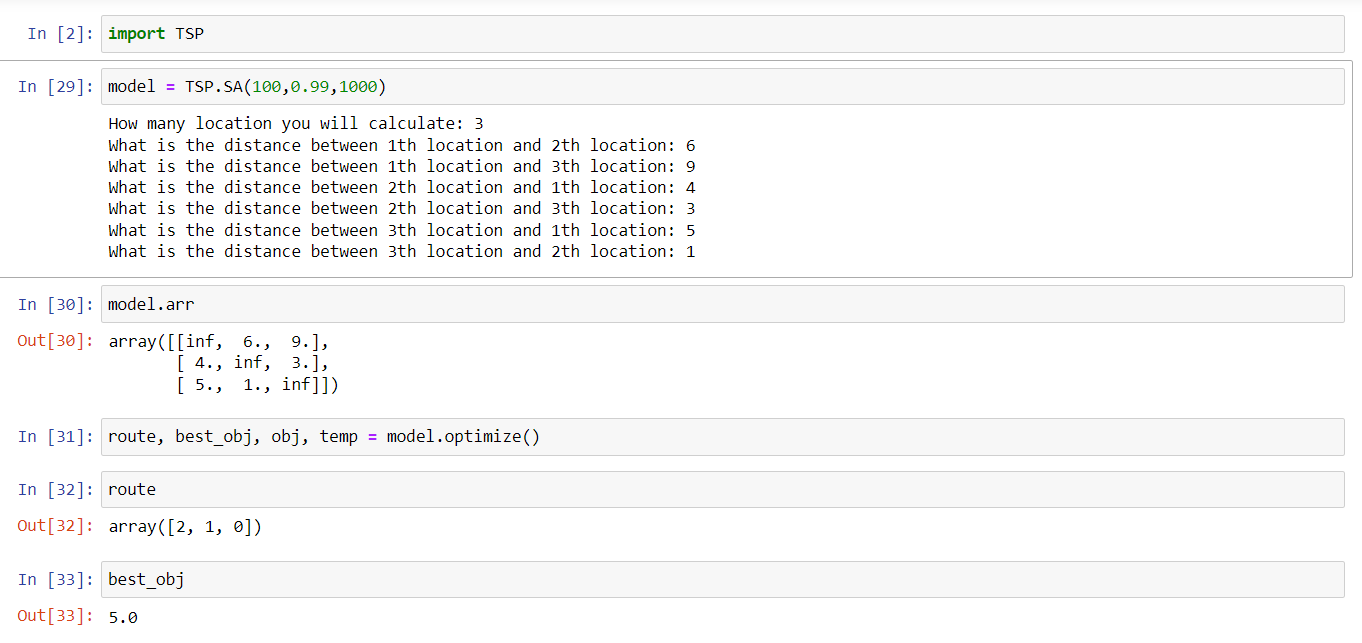Click the 'best_obj' code cell
Image resolution: width=1362 pixels, height=643 pixels.
click(x=722, y=580)
